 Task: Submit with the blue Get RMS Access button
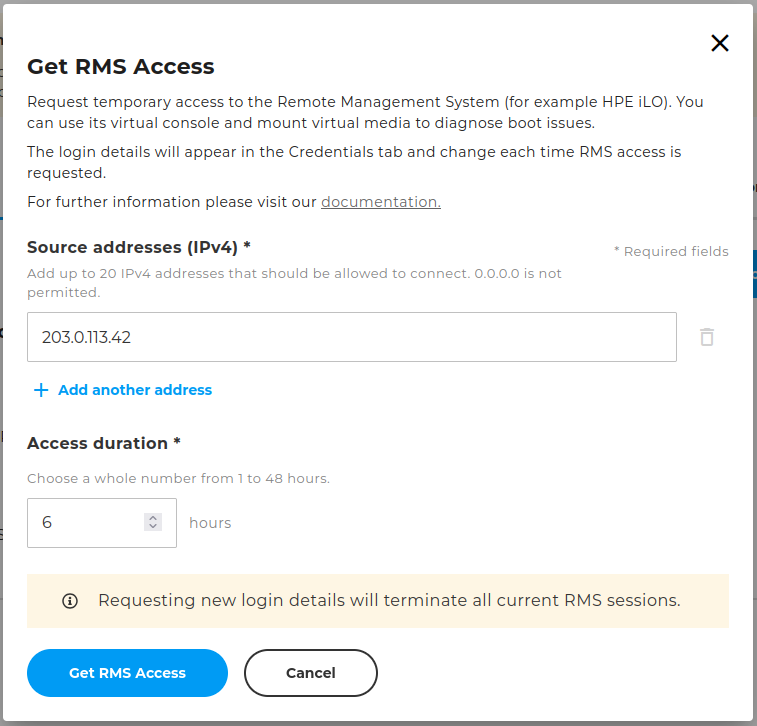(x=127, y=673)
